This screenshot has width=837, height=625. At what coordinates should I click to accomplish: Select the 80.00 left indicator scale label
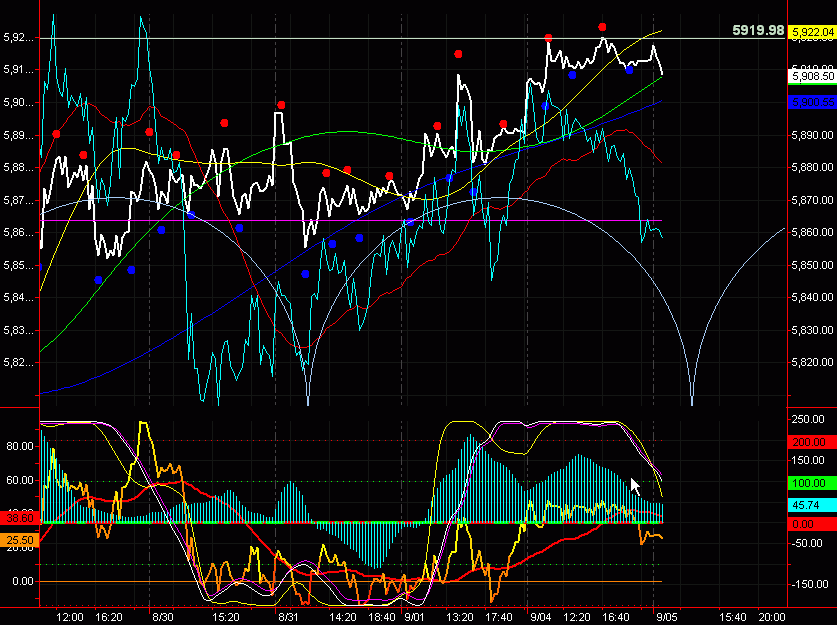20,446
